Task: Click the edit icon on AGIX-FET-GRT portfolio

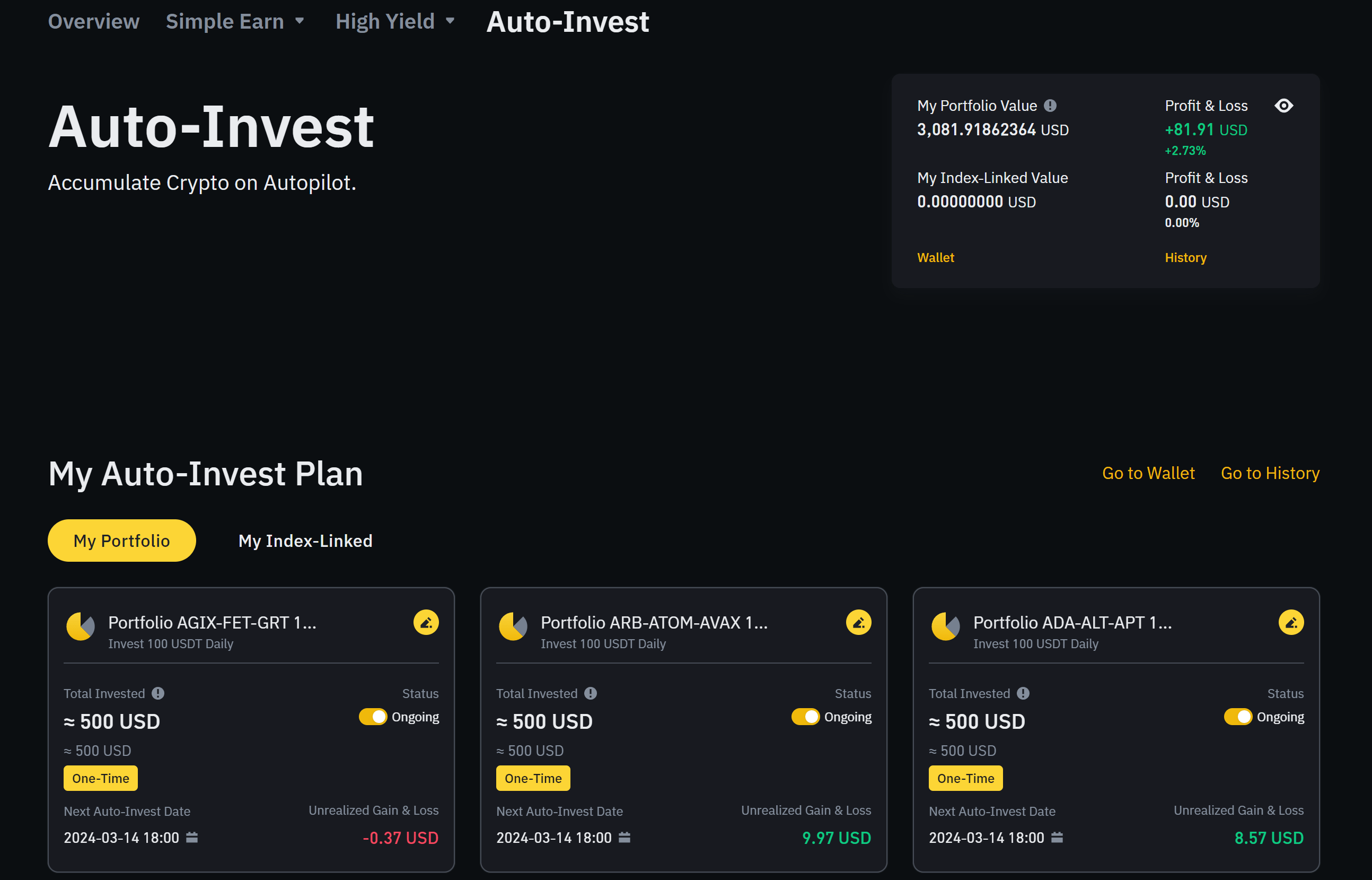Action: point(426,622)
